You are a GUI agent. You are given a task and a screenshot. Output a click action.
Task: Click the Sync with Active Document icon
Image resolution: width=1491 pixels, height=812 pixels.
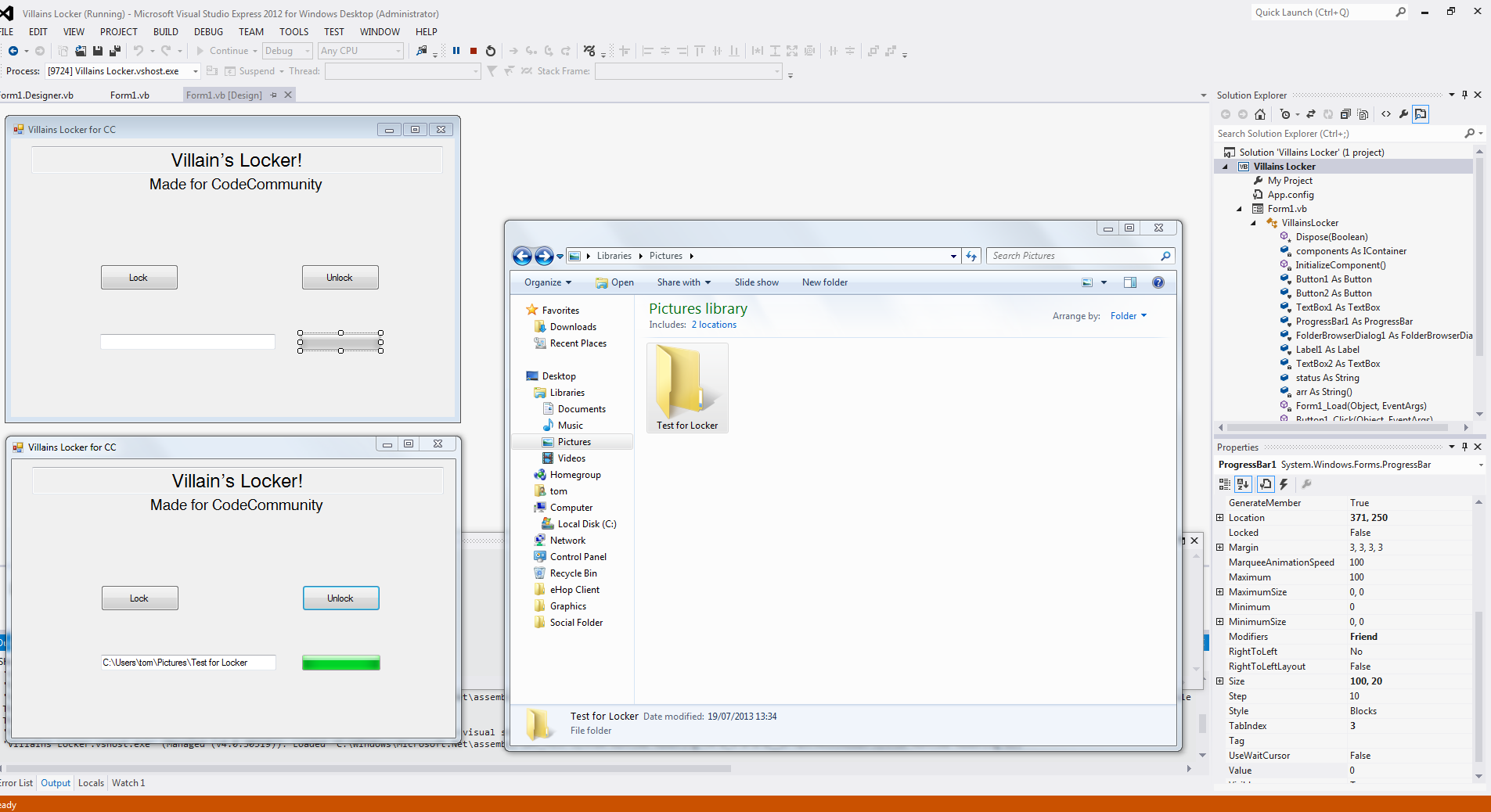click(1311, 114)
